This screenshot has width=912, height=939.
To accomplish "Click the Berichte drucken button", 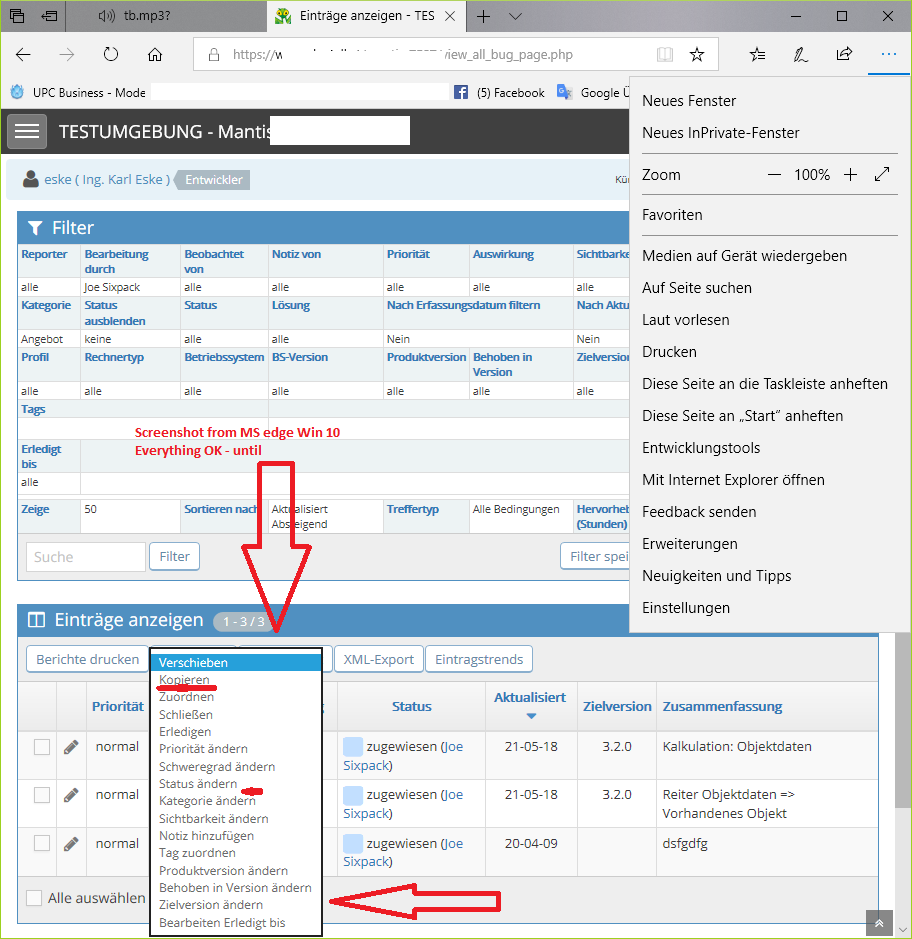I will click(87, 659).
